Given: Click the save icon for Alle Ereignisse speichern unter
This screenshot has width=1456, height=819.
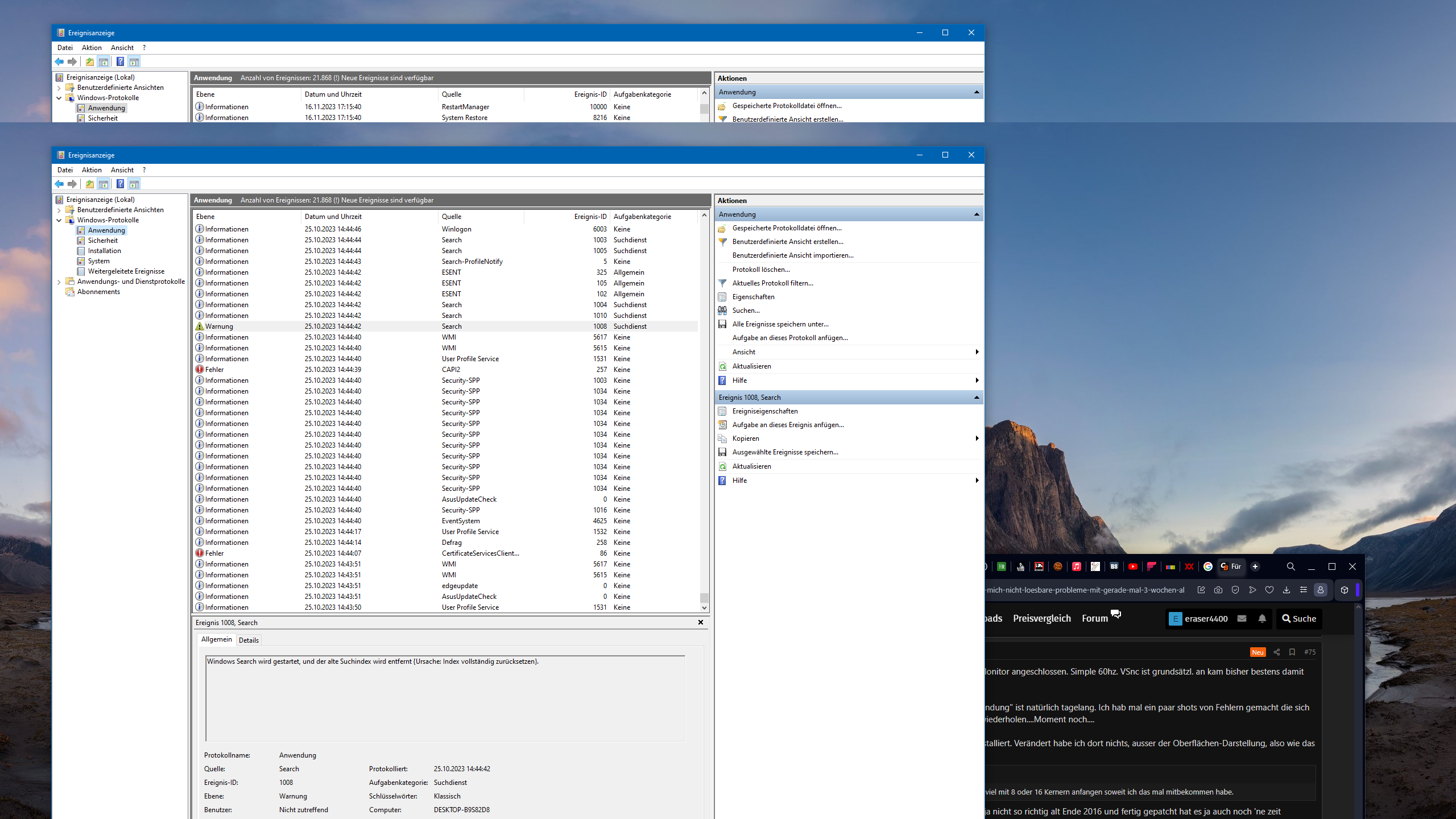Looking at the screenshot, I should tap(722, 324).
